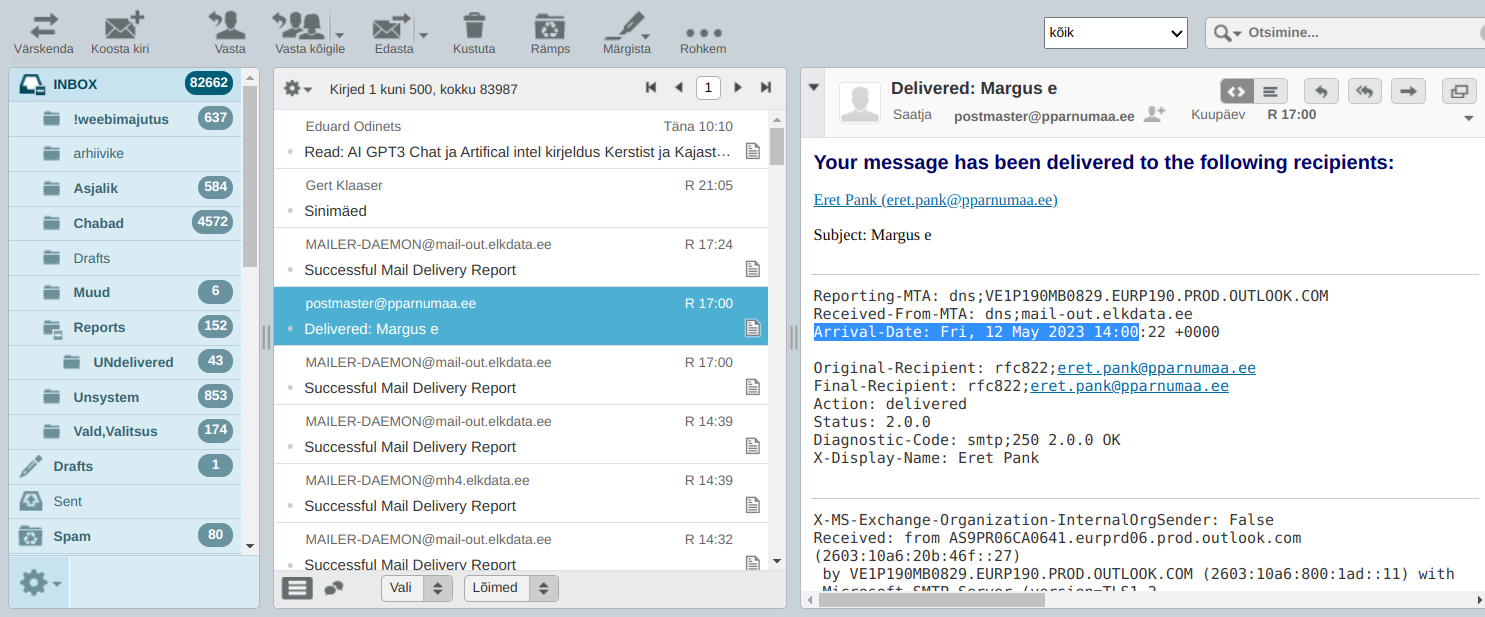This screenshot has width=1485, height=617.
Task: Open the Märgista marking menu
Action: (x=627, y=33)
